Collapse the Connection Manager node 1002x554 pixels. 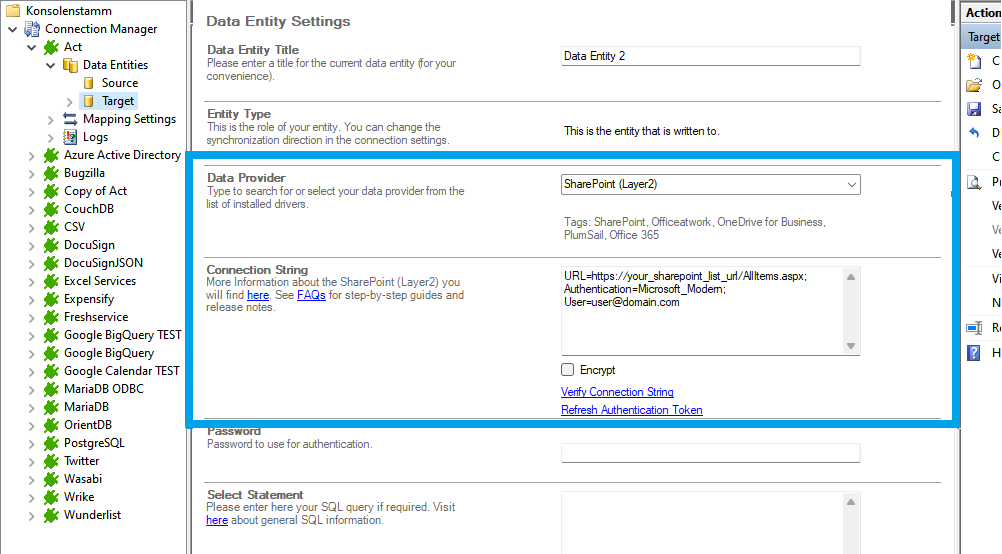(x=13, y=29)
